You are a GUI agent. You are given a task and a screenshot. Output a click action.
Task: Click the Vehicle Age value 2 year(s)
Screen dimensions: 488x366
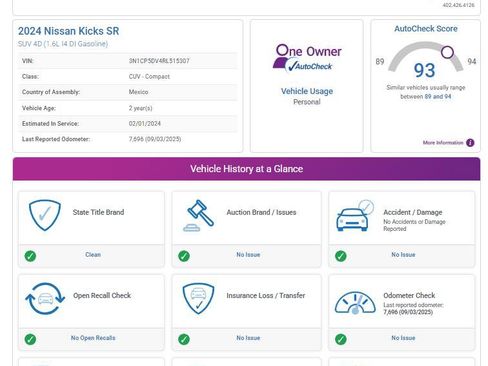pyautogui.click(x=140, y=108)
